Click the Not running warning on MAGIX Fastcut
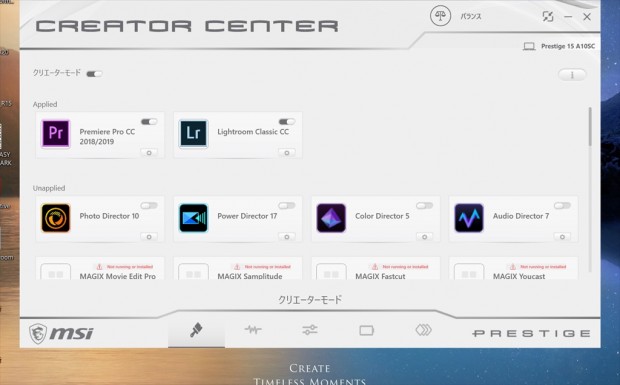 point(401,267)
